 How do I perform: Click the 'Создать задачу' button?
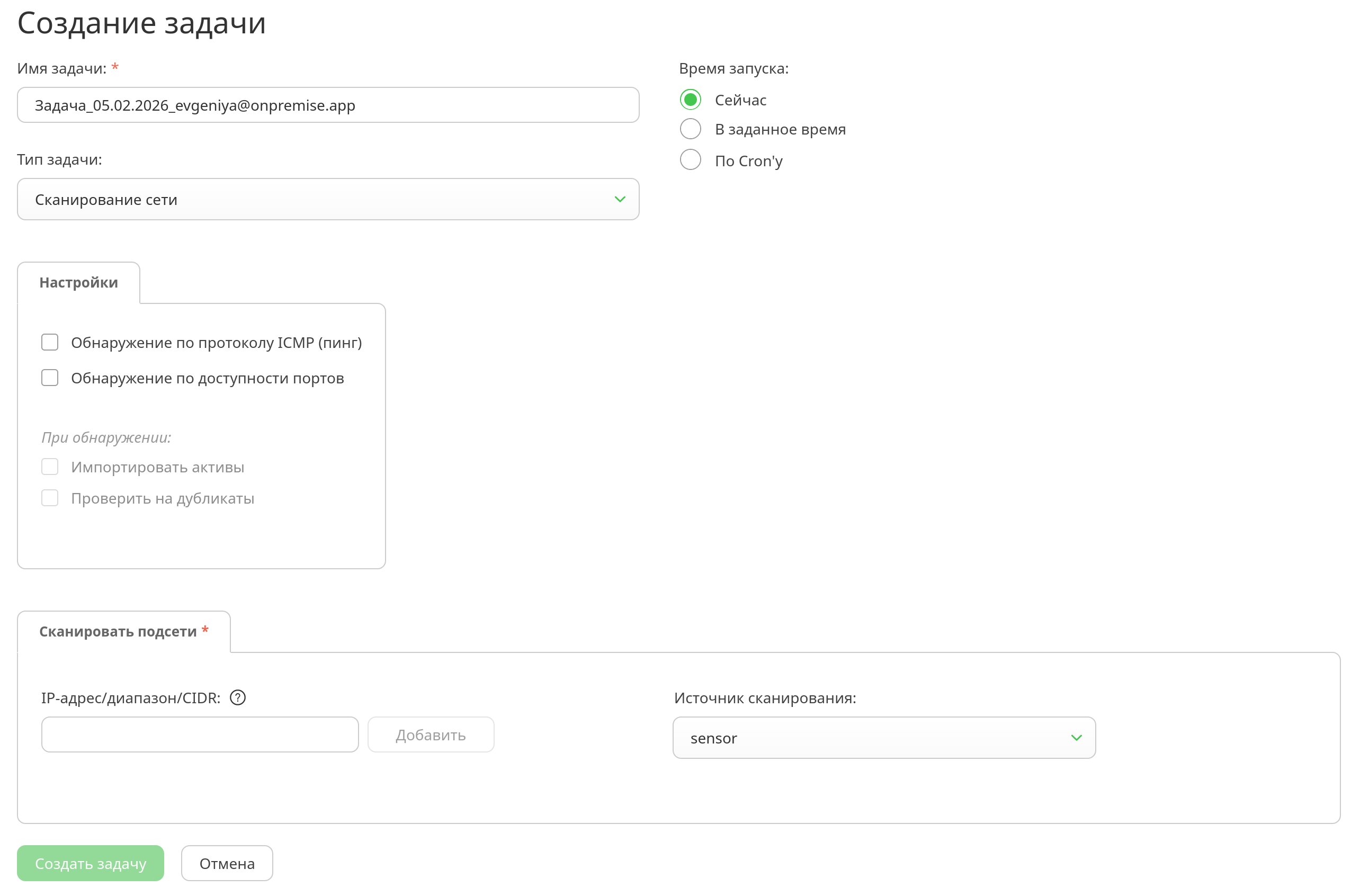click(90, 863)
